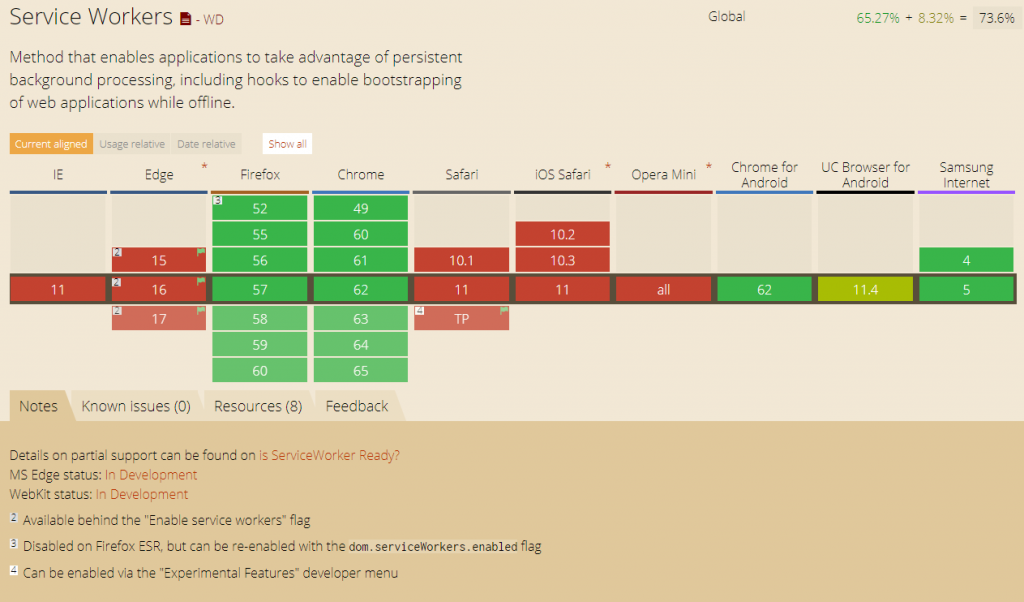Click the Safari column header
Screen dimensions: 1024x602
[462, 174]
